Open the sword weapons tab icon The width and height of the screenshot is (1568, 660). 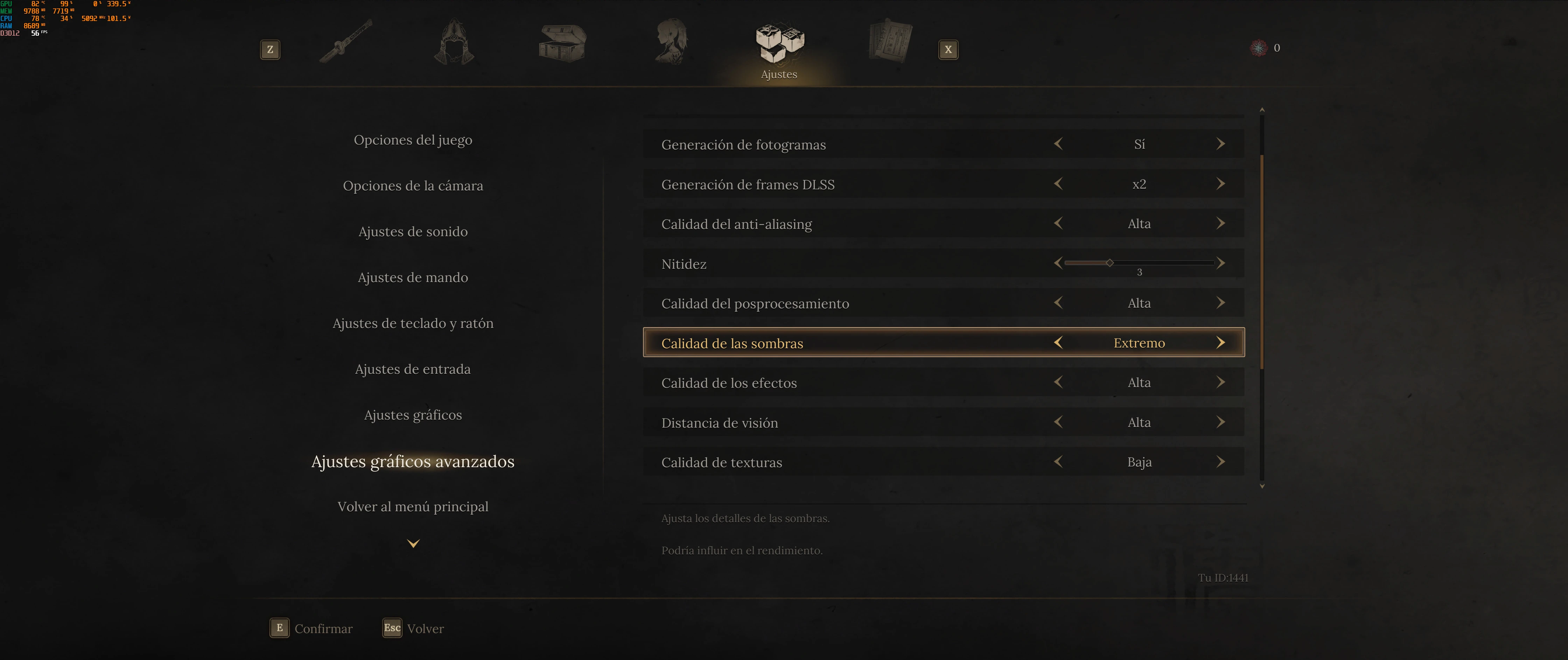tap(346, 41)
